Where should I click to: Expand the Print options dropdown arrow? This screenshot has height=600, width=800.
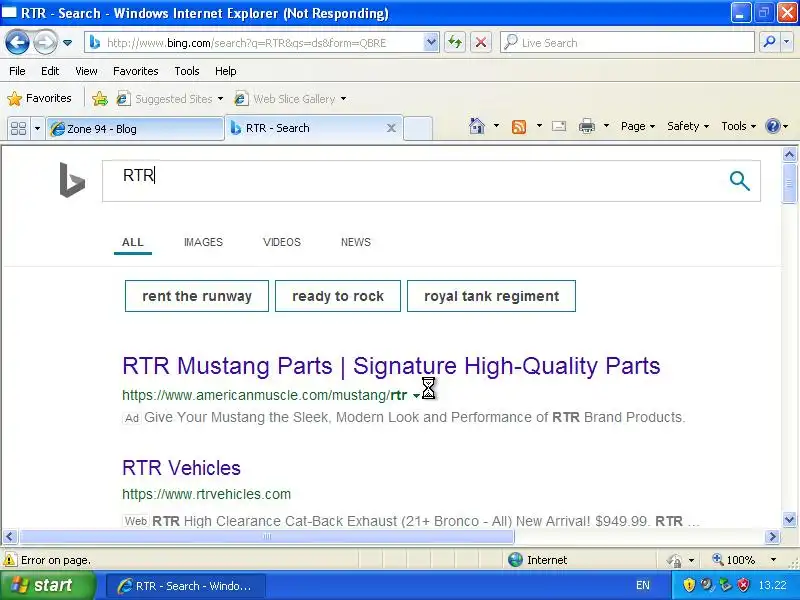[606, 126]
